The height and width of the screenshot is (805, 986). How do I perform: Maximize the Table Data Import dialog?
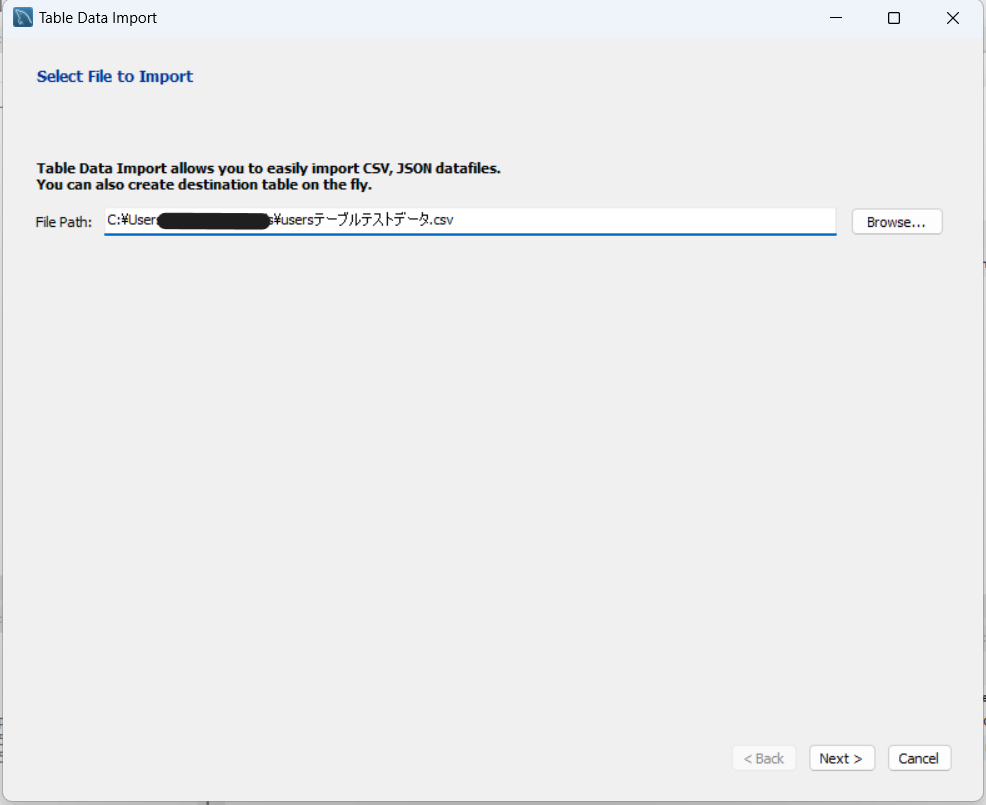coord(894,18)
